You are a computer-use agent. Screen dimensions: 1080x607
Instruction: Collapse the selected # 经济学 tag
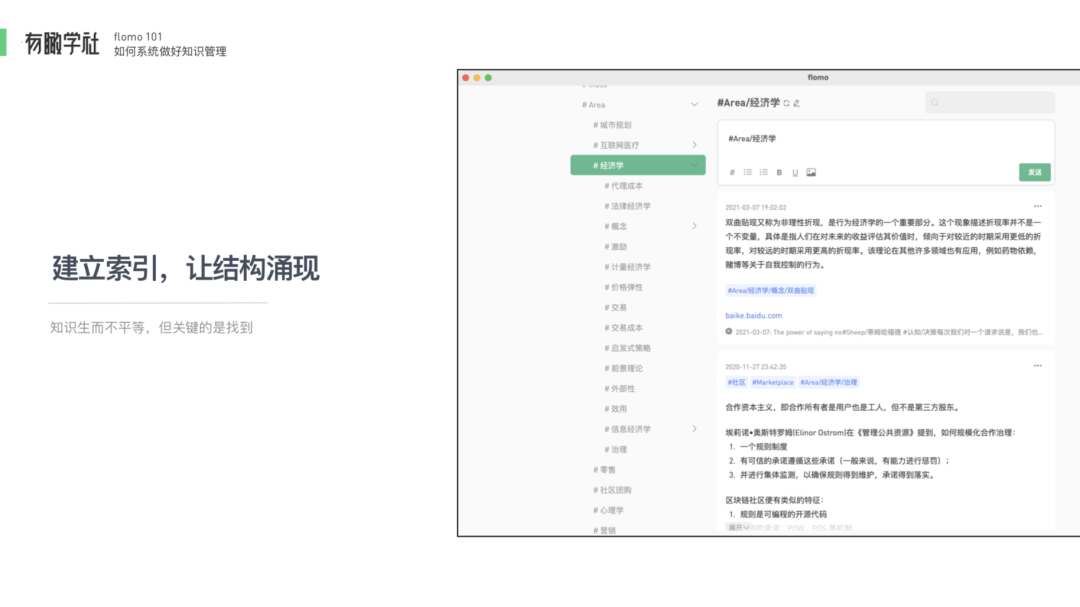[x=694, y=165]
